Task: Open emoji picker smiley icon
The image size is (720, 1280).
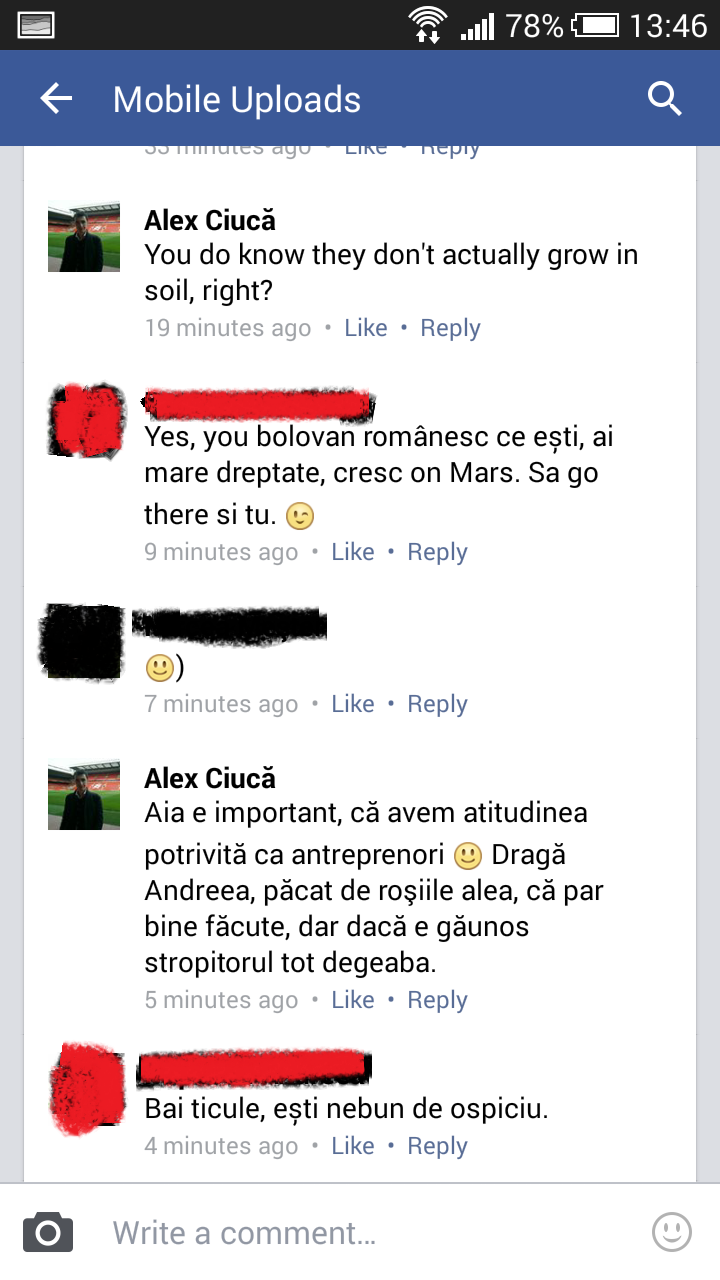Action: 672,1232
